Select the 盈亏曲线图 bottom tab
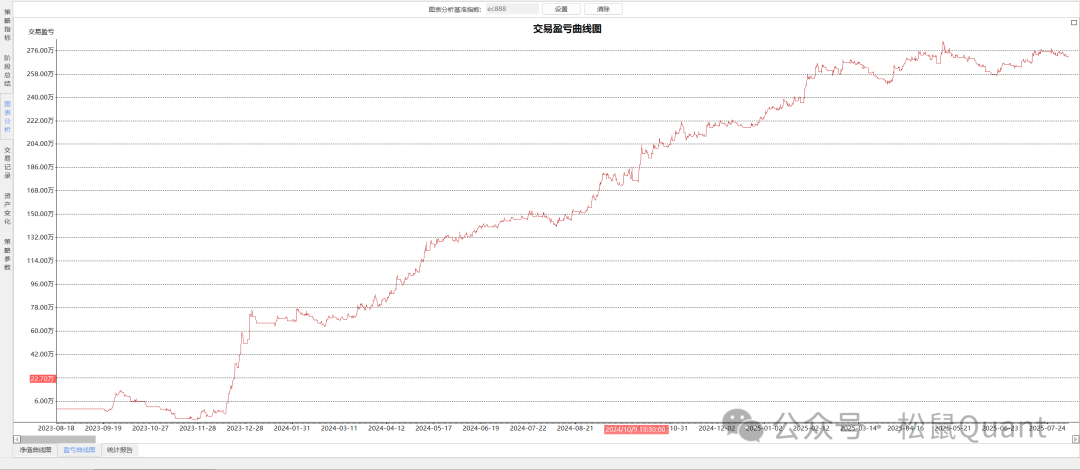1080x470 pixels. (79, 450)
